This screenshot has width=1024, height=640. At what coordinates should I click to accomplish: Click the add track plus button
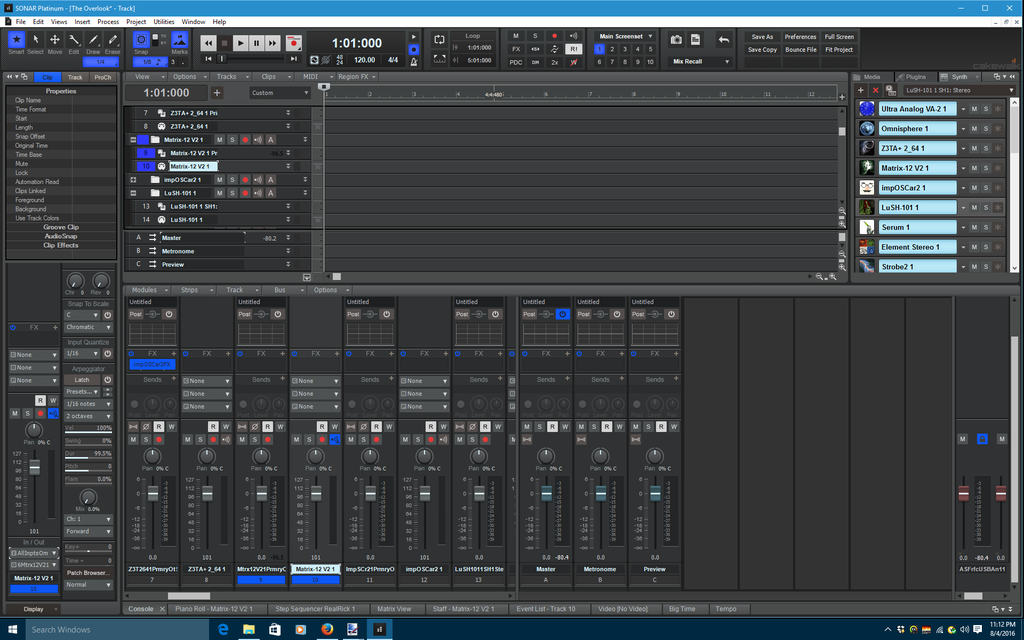pyautogui.click(x=216, y=93)
